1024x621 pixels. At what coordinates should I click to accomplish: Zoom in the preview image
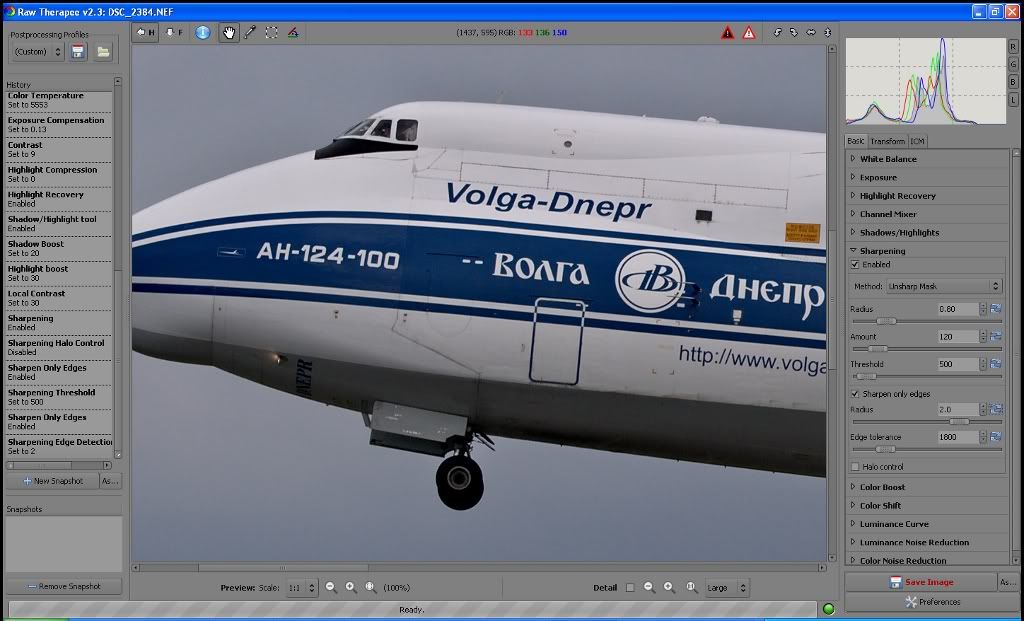(351, 587)
